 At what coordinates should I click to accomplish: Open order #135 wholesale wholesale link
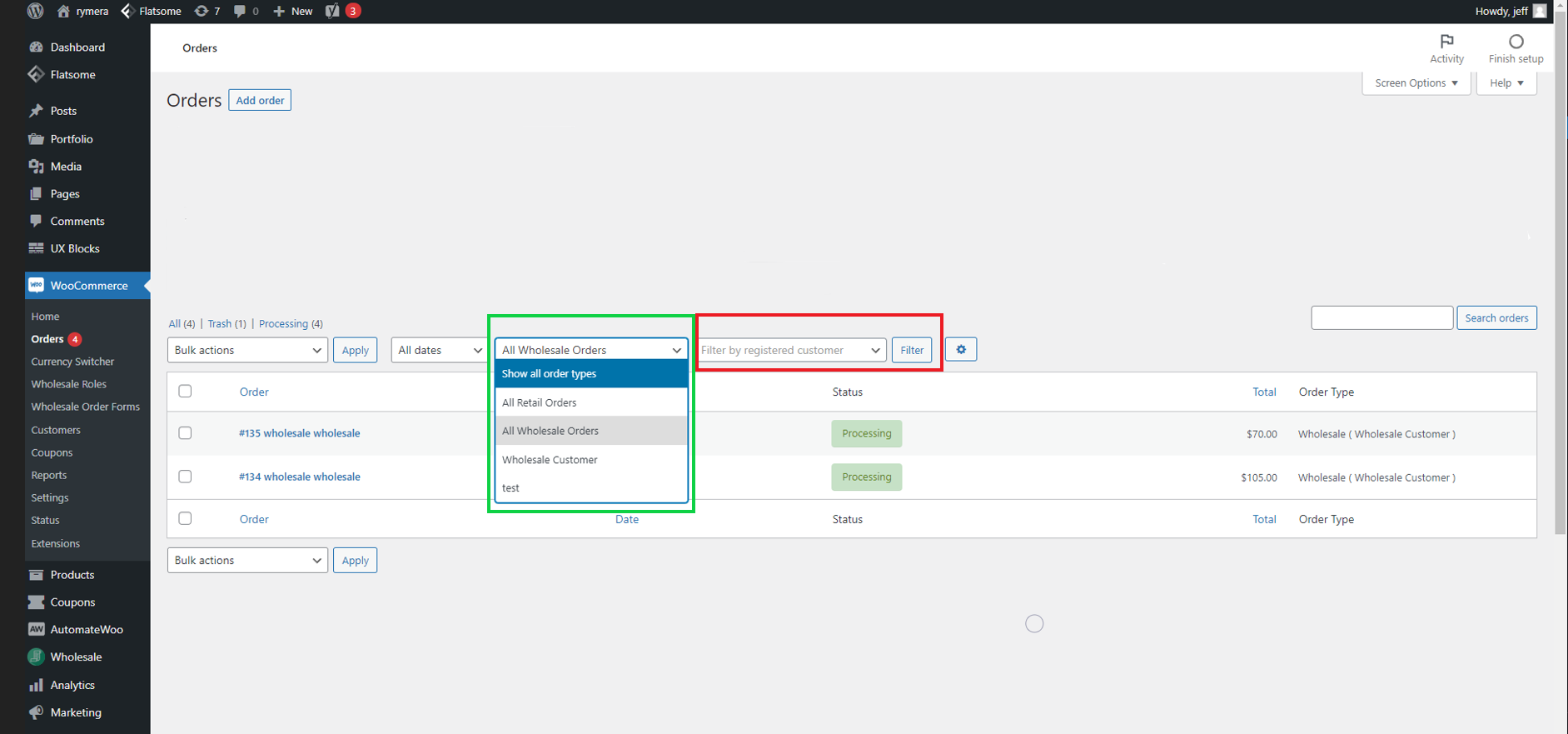300,433
